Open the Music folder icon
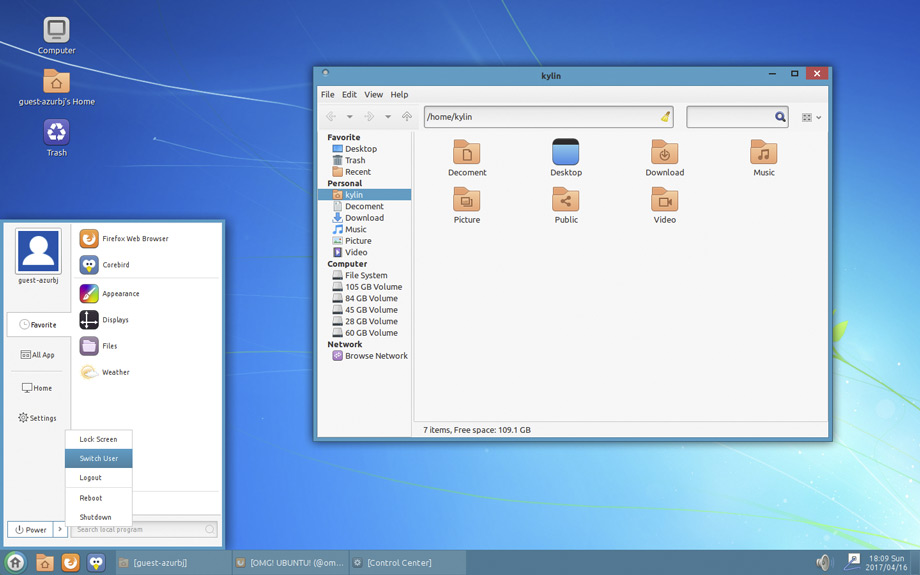 point(763,153)
